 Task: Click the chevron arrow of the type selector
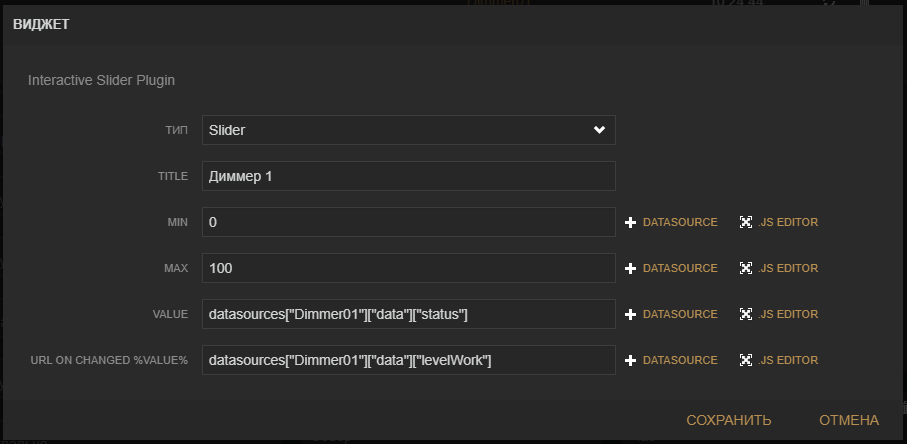599,130
